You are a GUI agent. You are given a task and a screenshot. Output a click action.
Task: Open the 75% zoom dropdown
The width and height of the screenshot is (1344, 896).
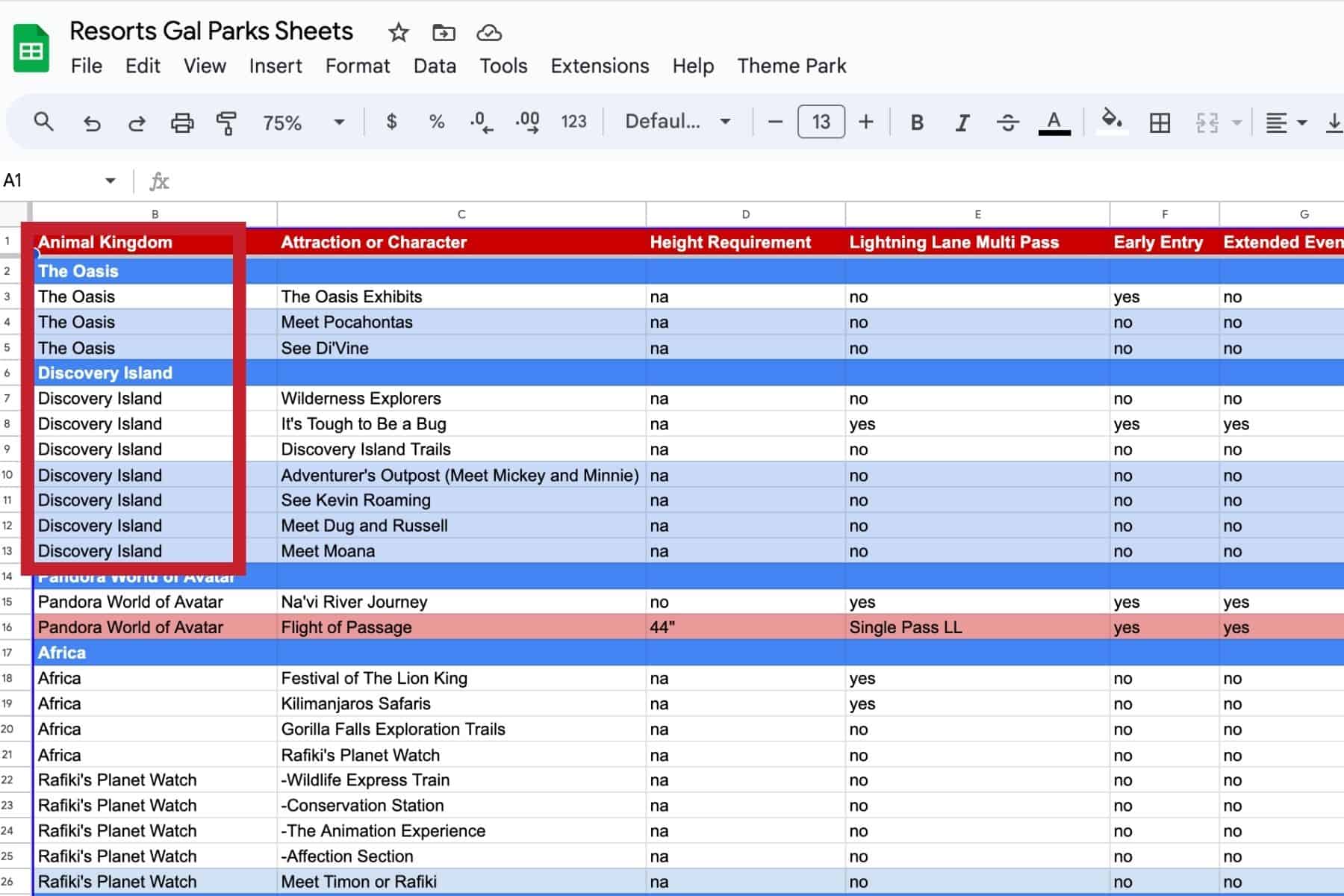[x=303, y=122]
